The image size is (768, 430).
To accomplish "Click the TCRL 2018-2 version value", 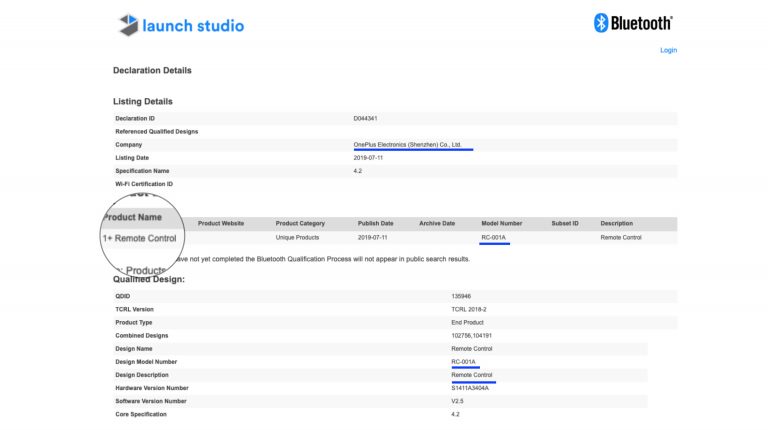I will click(469, 309).
